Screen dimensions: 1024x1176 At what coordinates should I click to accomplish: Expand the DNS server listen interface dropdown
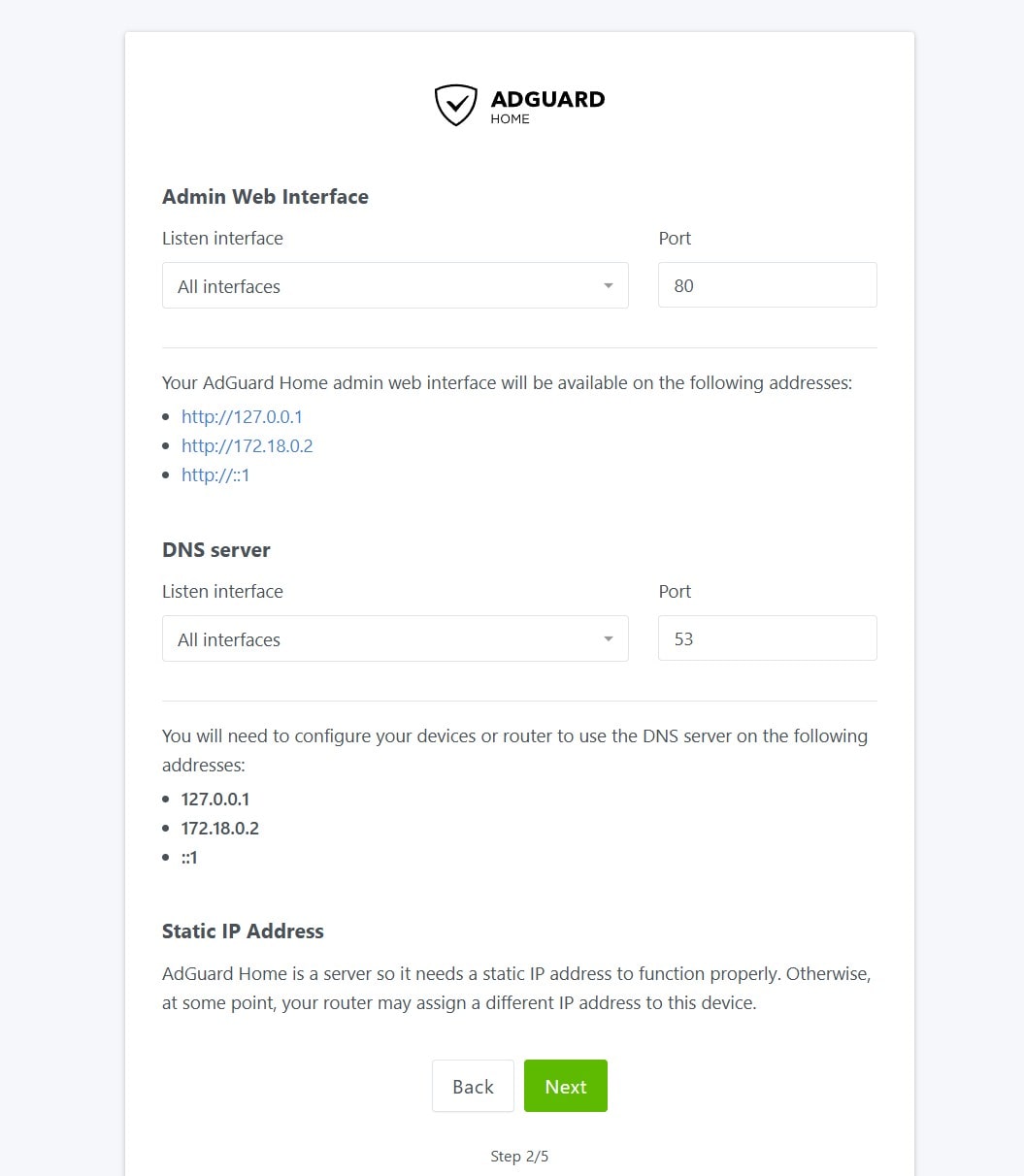(394, 639)
